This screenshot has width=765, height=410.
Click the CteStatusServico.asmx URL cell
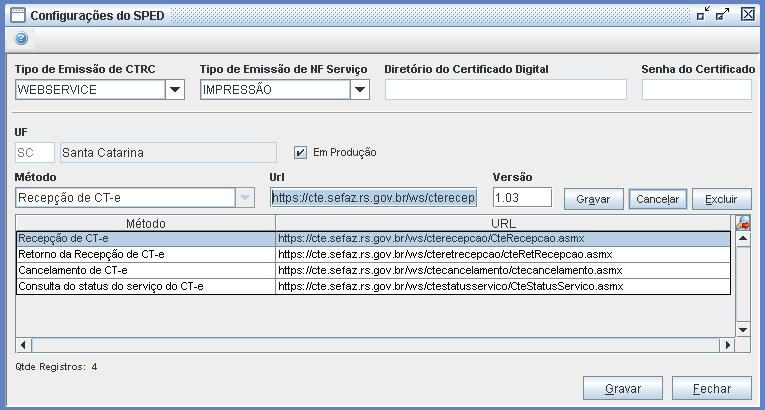click(503, 287)
